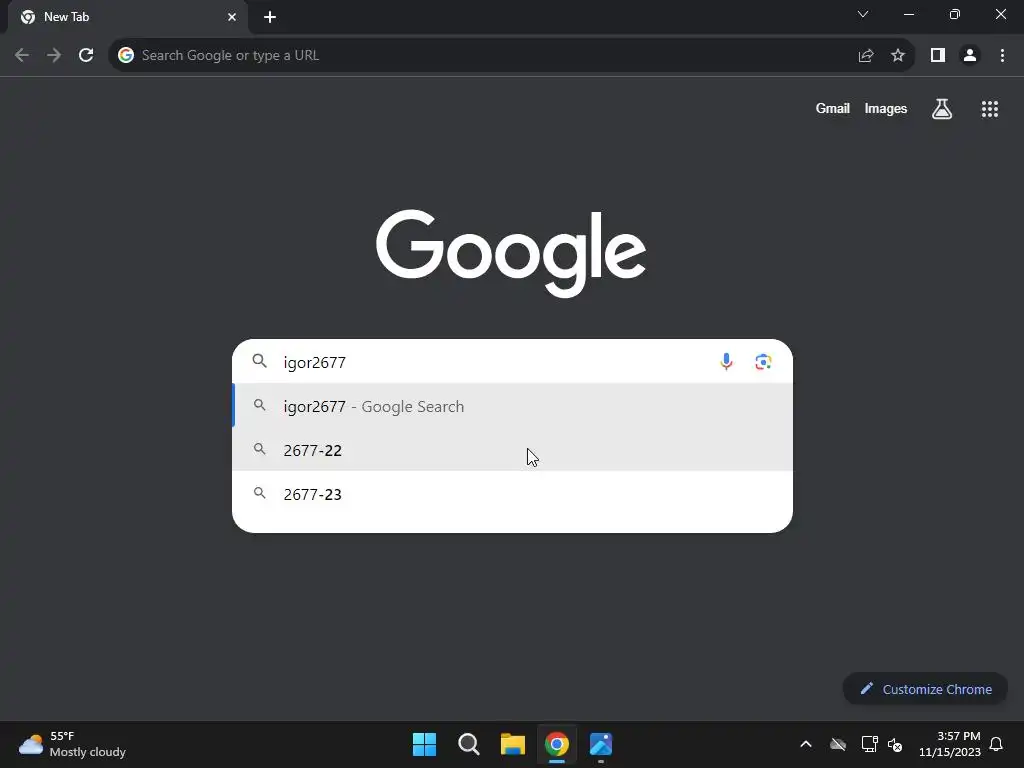Go forward to next page
This screenshot has width=1024, height=768.
54,56
